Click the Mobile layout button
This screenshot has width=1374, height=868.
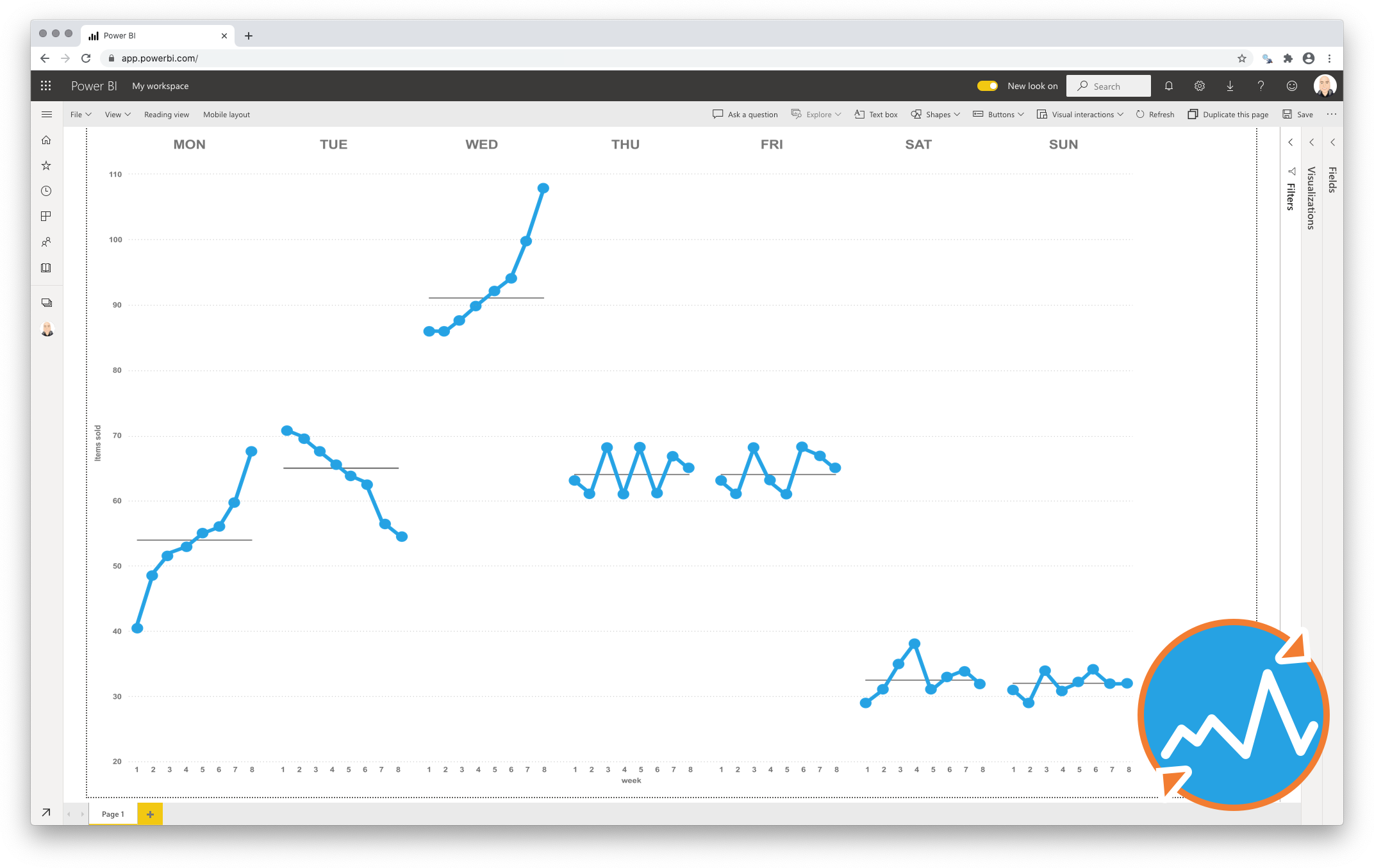coord(225,114)
